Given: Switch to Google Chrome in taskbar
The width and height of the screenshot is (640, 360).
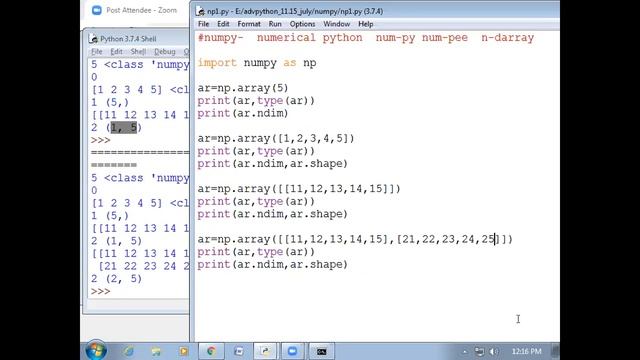Looking at the screenshot, I should point(211,351).
